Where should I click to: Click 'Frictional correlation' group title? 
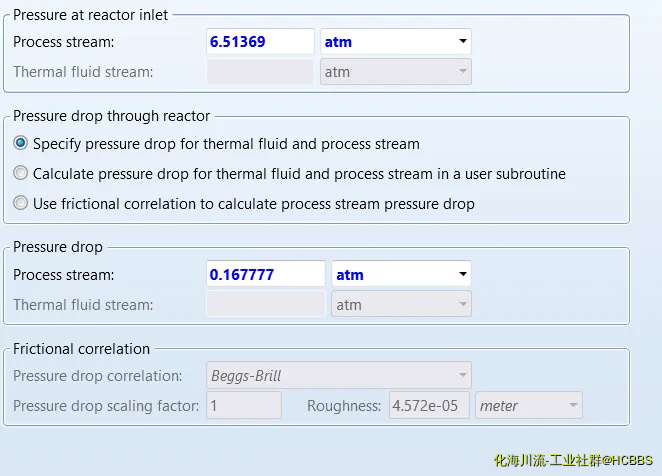[81, 348]
